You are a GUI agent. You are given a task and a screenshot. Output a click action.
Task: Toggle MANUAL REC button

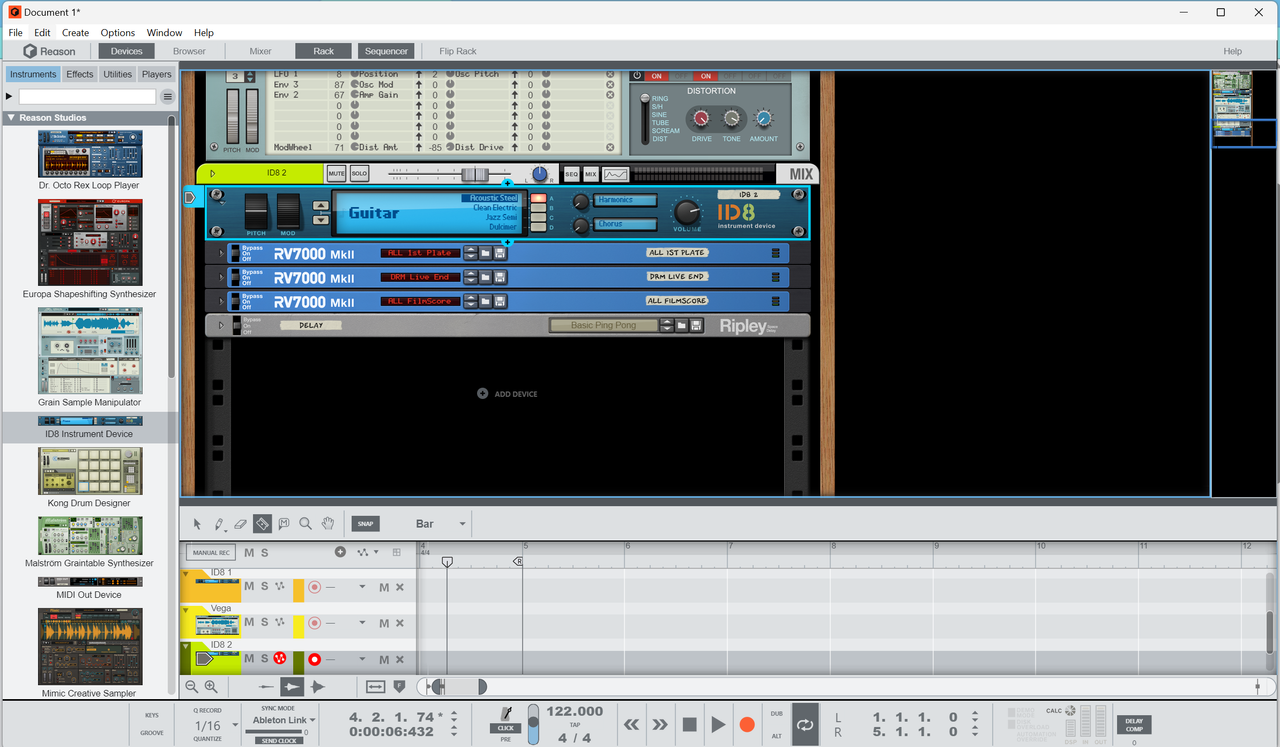[x=212, y=552]
